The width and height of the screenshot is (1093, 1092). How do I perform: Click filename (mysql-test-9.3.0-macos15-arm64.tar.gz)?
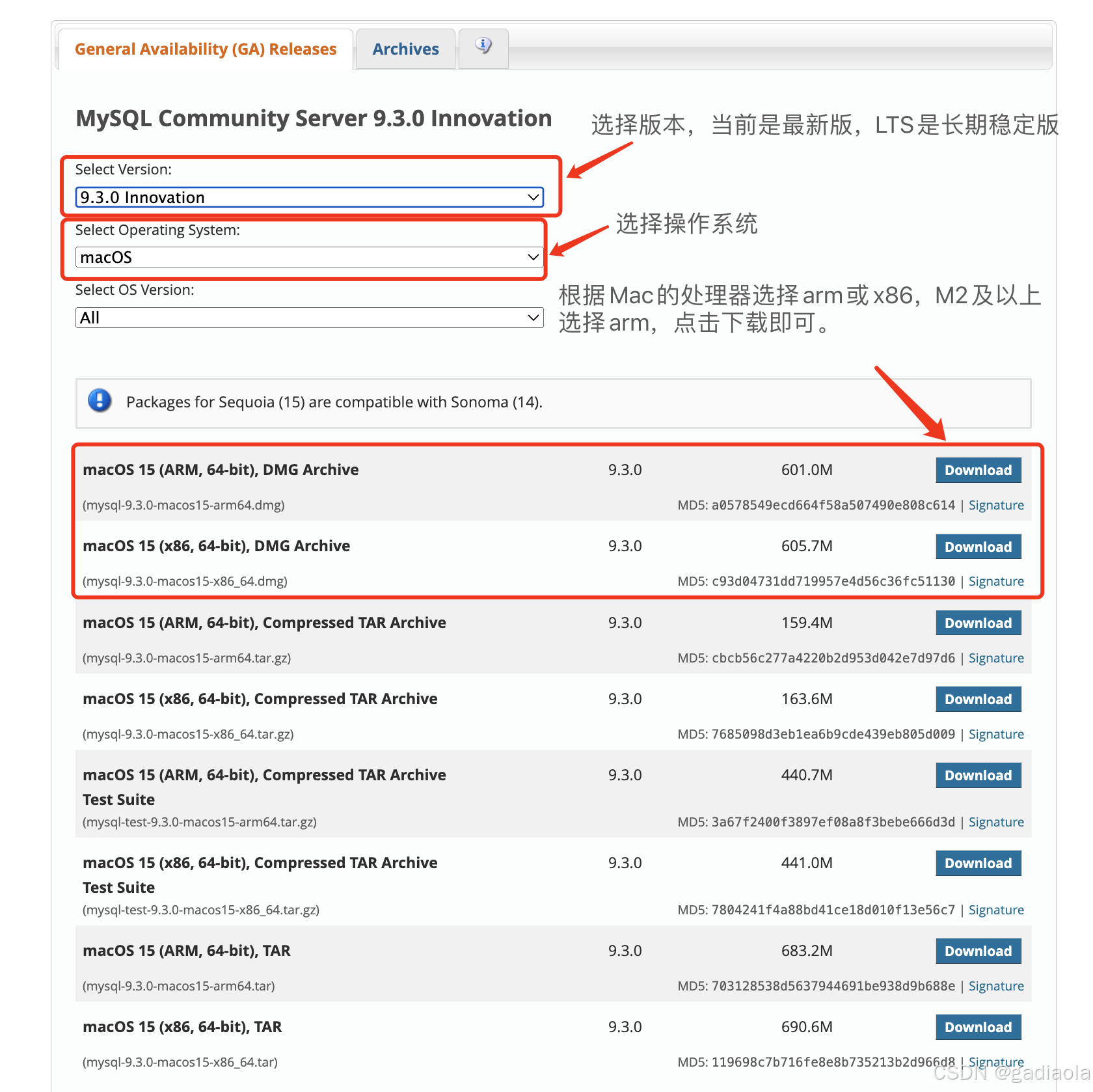coord(200,822)
